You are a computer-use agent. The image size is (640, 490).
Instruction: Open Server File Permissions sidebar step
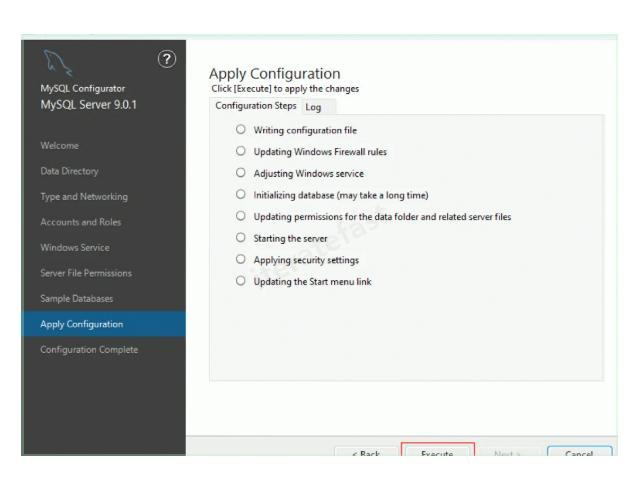click(86, 273)
